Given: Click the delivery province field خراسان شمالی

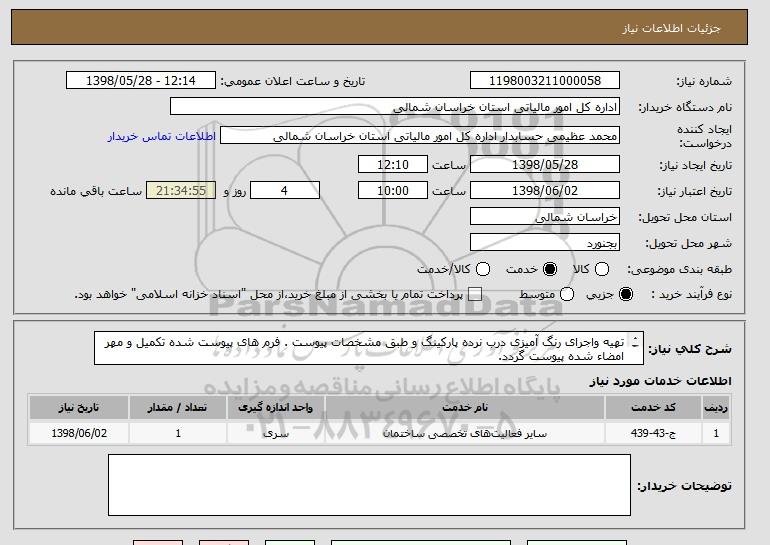Looking at the screenshot, I should 545,217.
